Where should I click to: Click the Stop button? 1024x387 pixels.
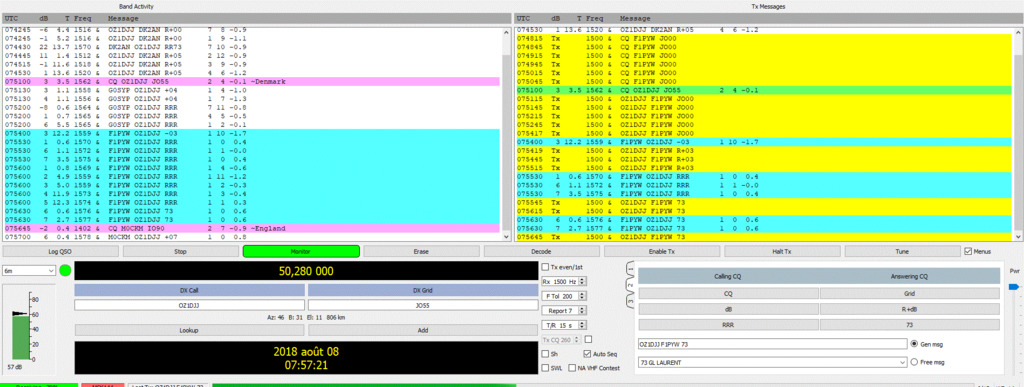tap(181, 251)
